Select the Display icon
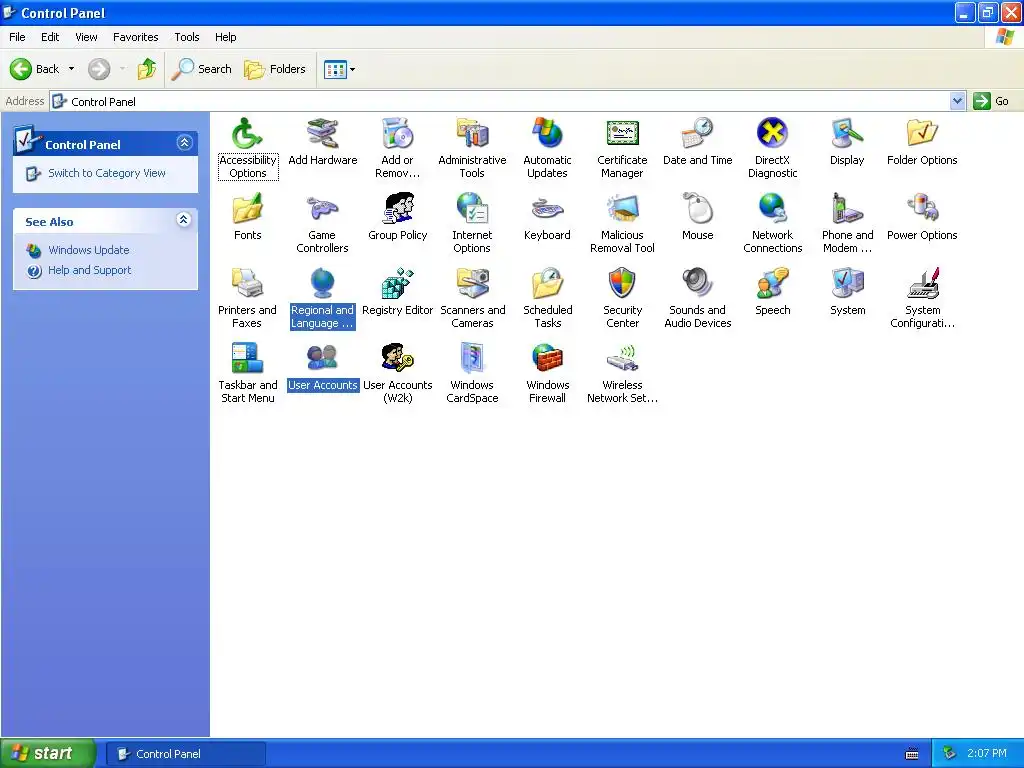The height and width of the screenshot is (768, 1024). 847,134
